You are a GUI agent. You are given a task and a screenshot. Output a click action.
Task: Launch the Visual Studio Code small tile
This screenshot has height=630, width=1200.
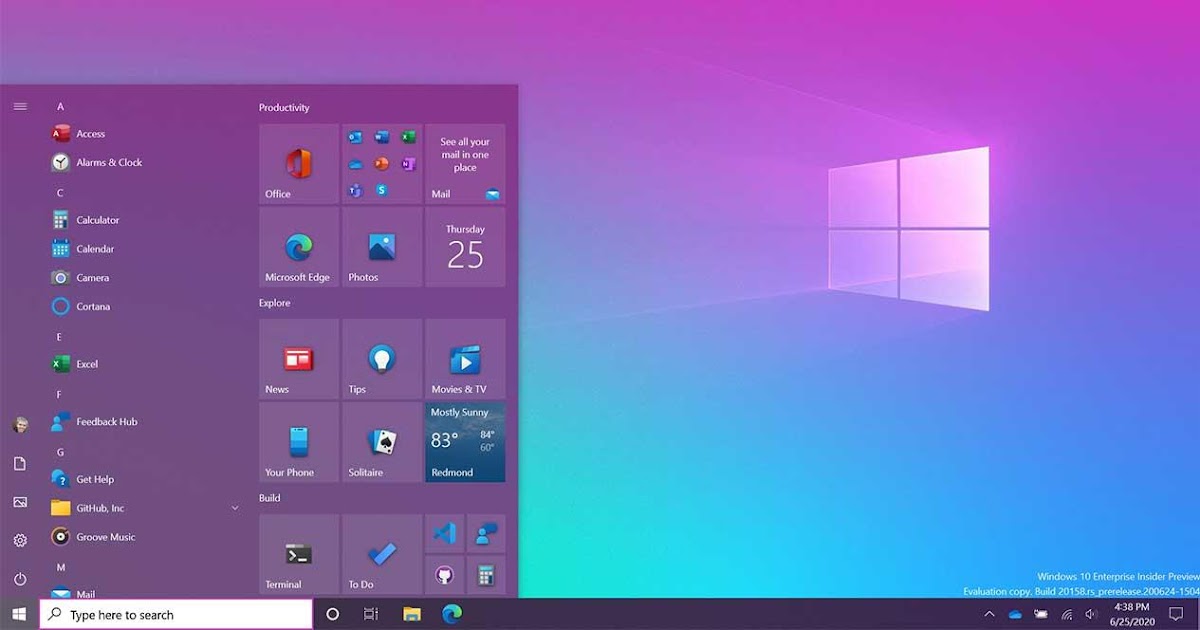tap(444, 533)
